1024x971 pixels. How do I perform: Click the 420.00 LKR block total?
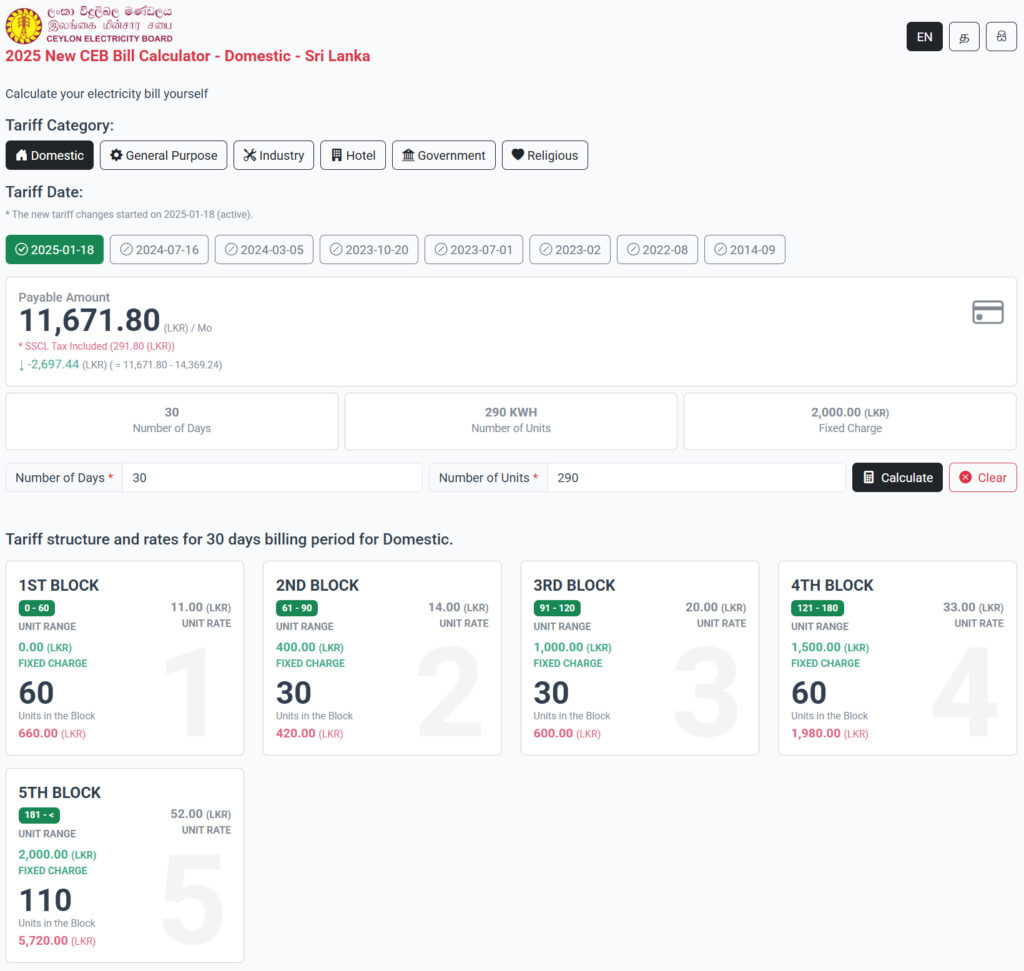click(310, 733)
